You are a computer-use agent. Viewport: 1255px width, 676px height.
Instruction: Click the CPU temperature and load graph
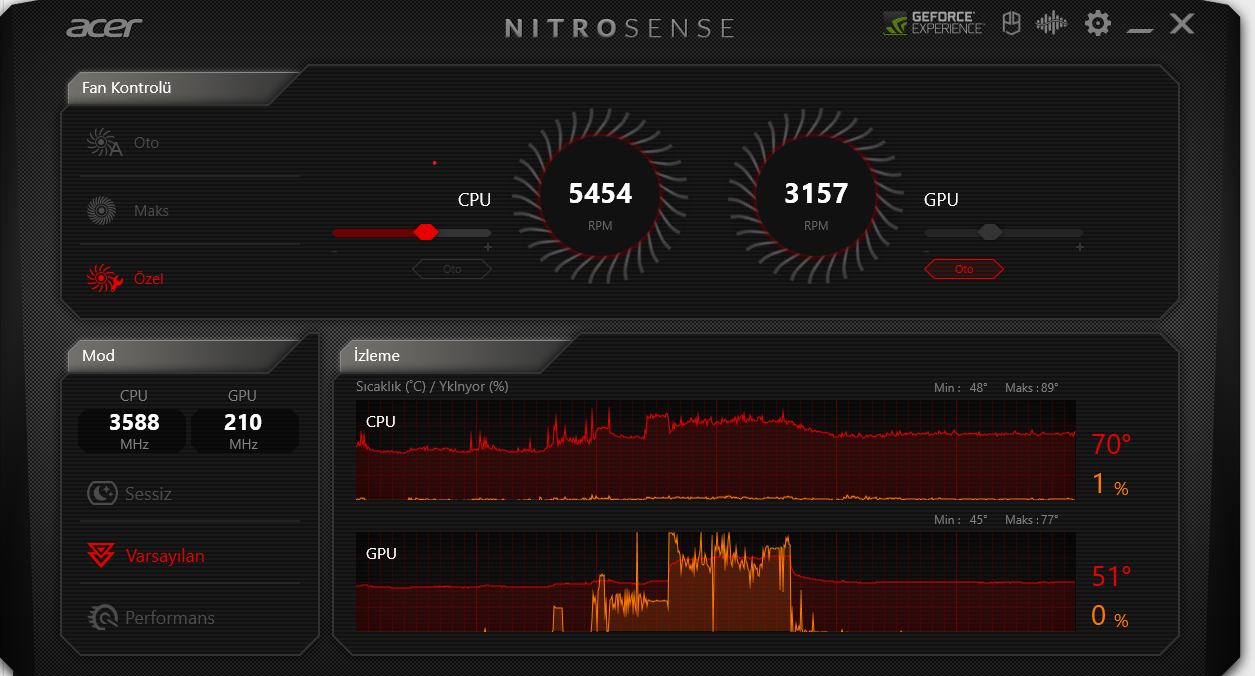tap(716, 450)
